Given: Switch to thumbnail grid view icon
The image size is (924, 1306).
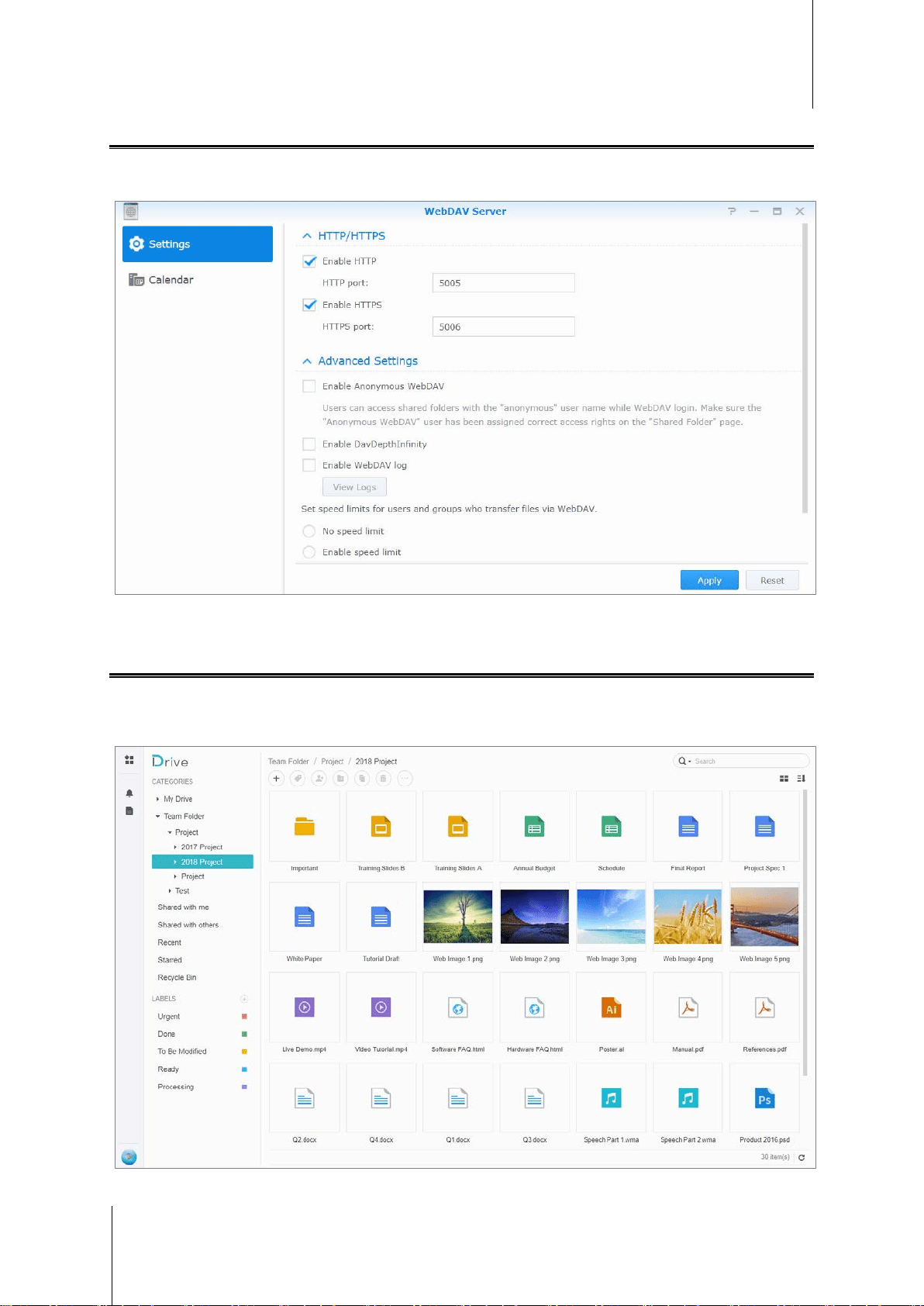Looking at the screenshot, I should coord(784,779).
